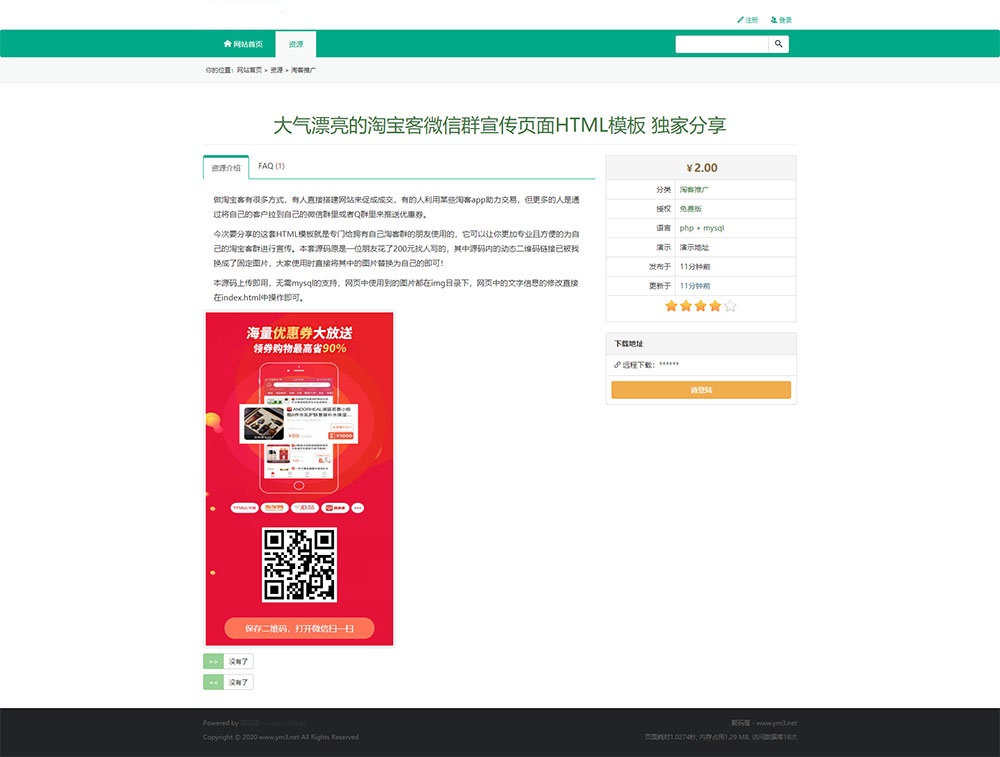The height and width of the screenshot is (757, 1000).
Task: Click the third rating star
Action: [x=700, y=306]
